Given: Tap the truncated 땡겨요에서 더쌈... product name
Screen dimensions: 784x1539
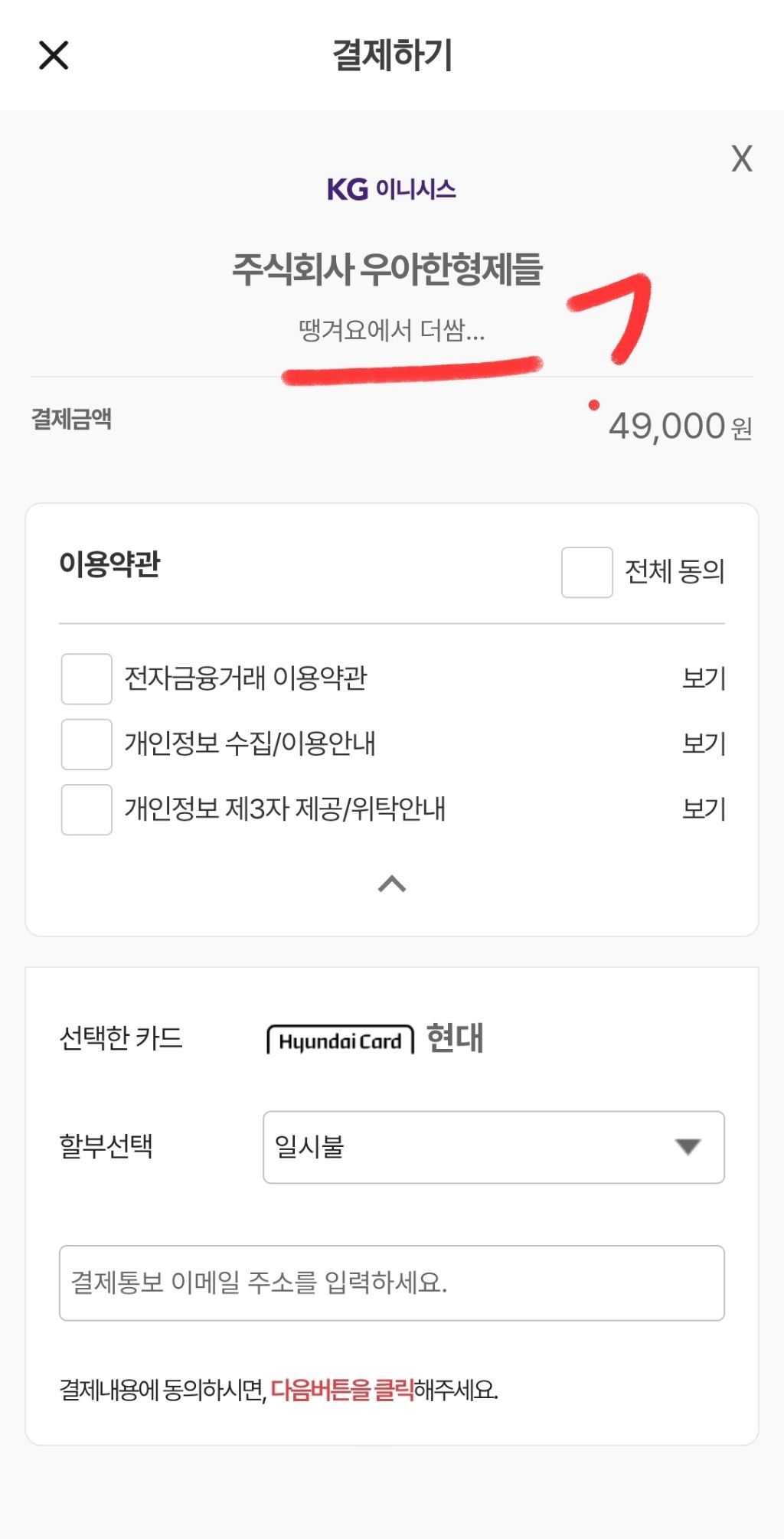Looking at the screenshot, I should point(391,331).
